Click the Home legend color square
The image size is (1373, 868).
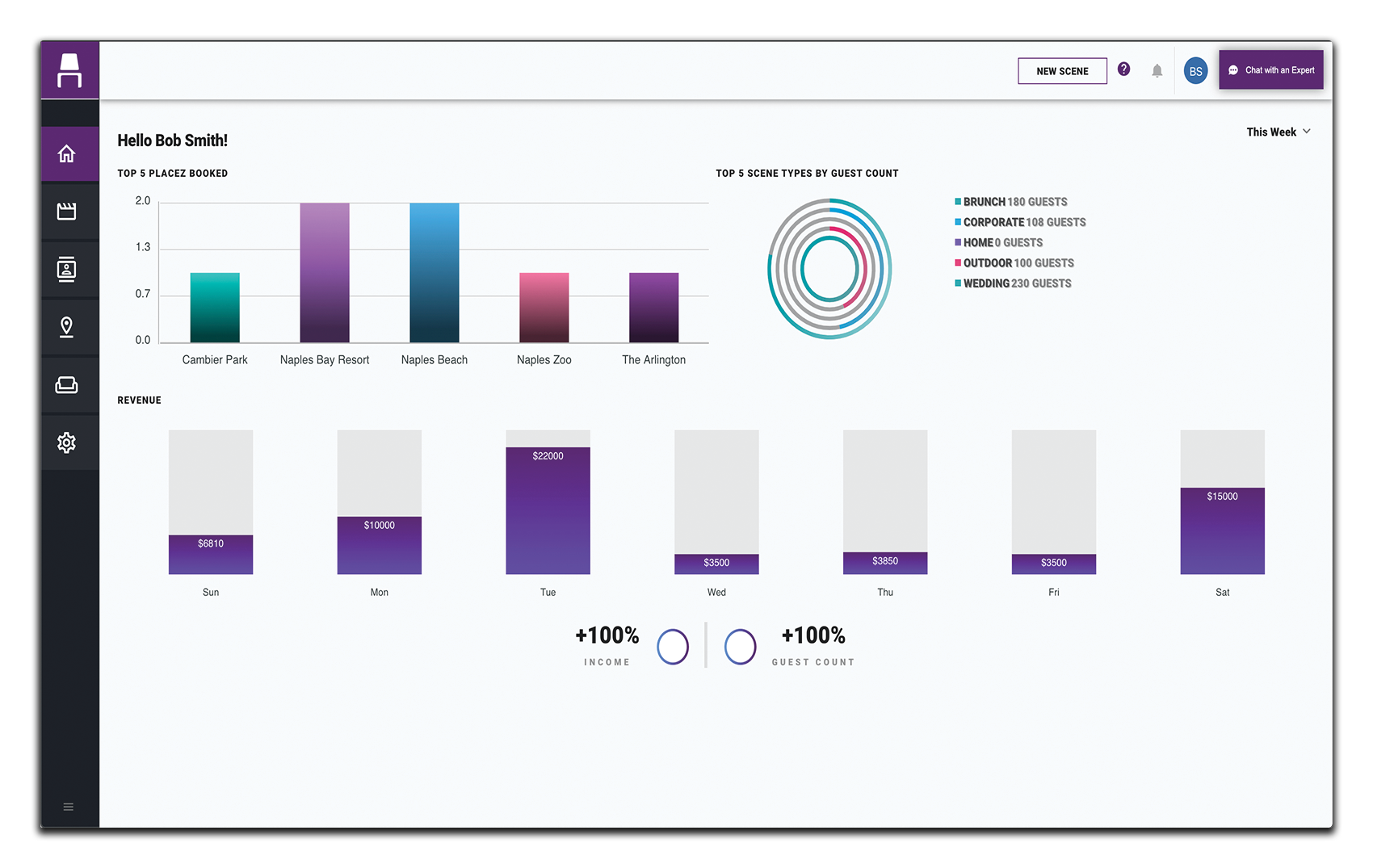coord(958,242)
